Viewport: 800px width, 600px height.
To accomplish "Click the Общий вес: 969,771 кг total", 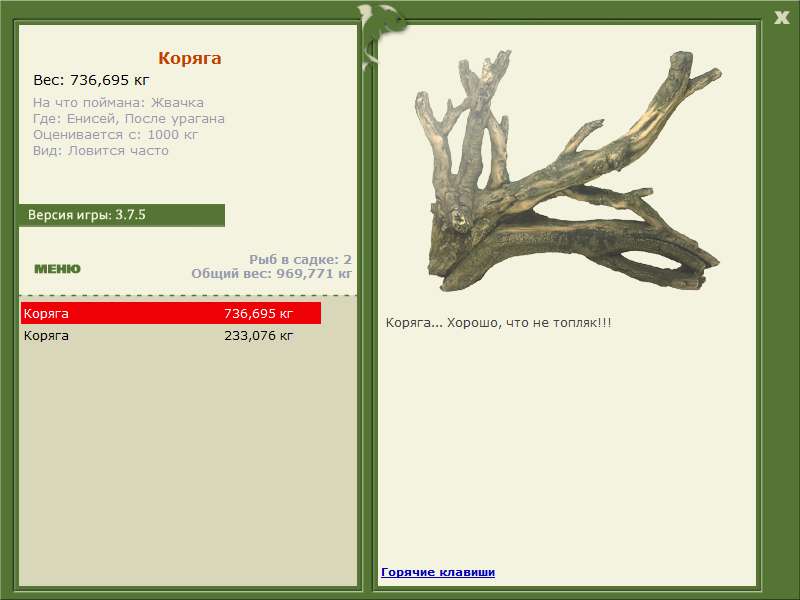I will tap(271, 274).
